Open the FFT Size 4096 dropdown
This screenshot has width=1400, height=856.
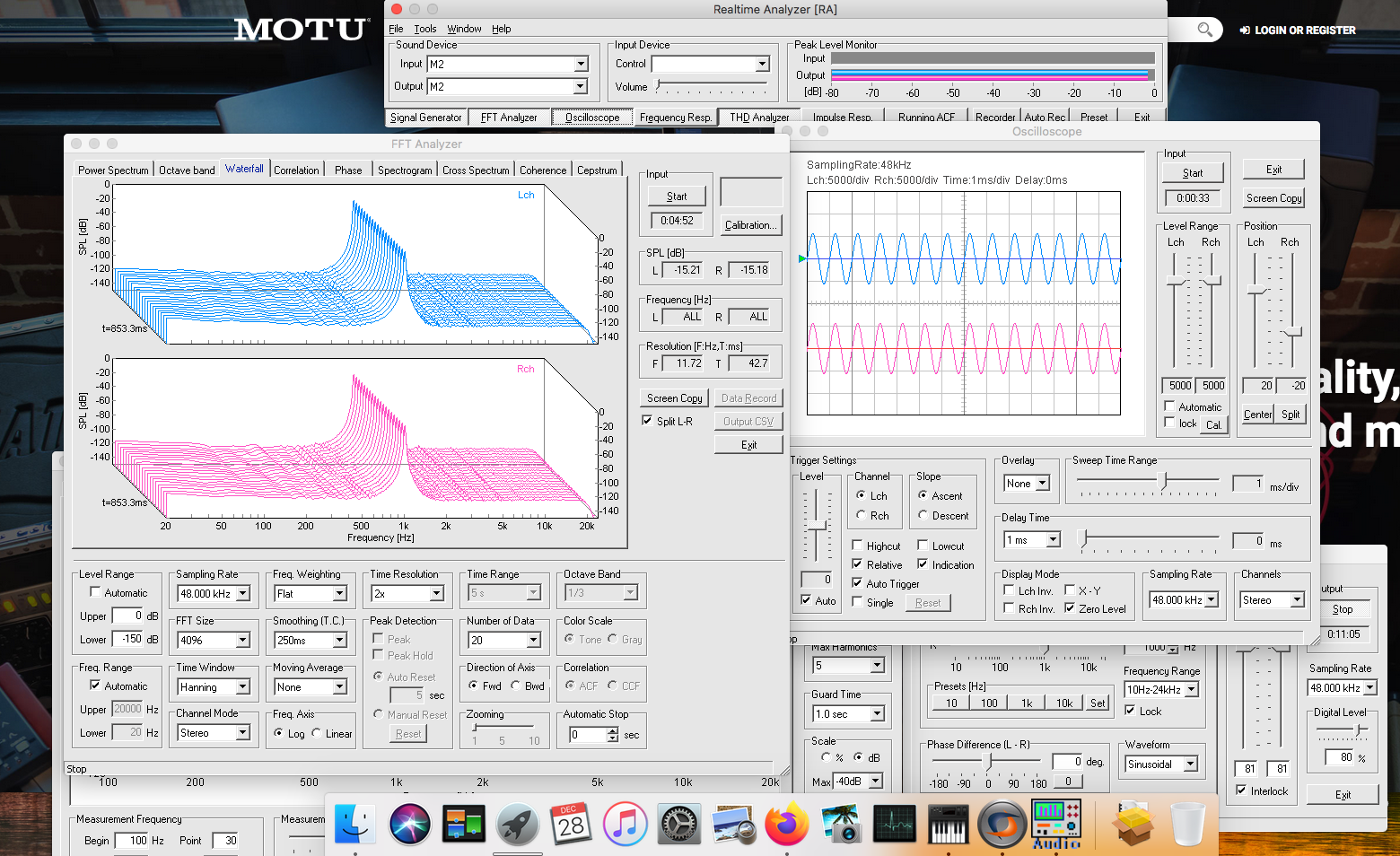tap(214, 640)
